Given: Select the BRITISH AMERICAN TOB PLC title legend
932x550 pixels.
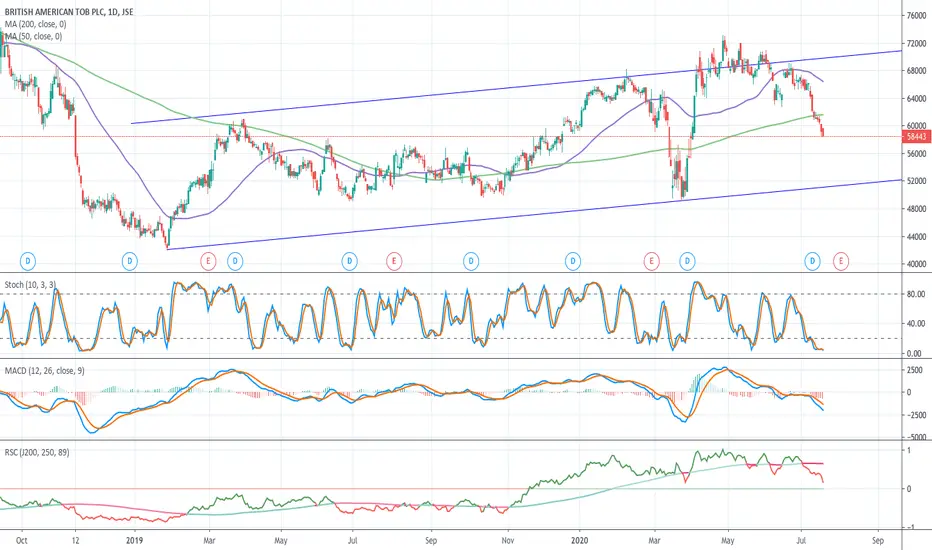Looking at the screenshot, I should tap(69, 12).
